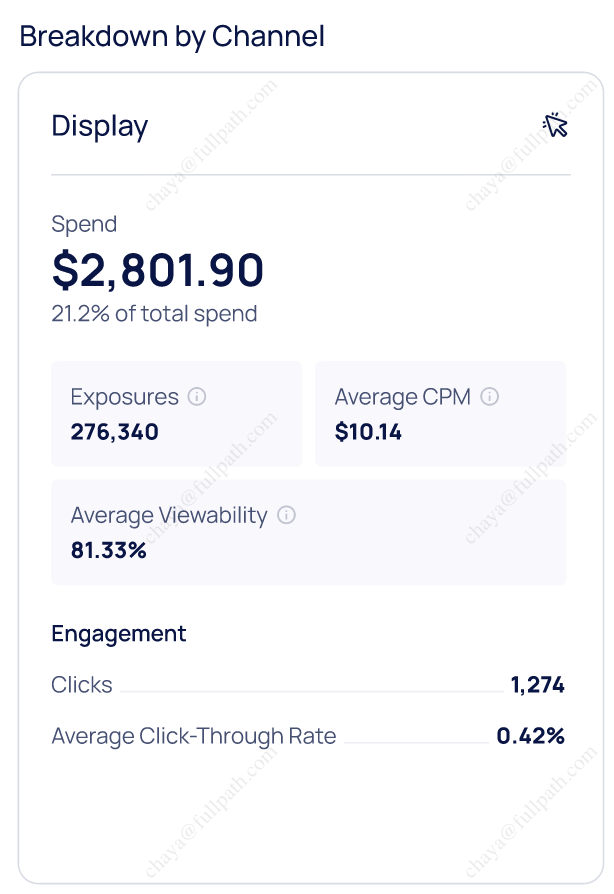Image resolution: width=614 pixels, height=894 pixels.
Task: Click the Spend label
Action: [84, 224]
